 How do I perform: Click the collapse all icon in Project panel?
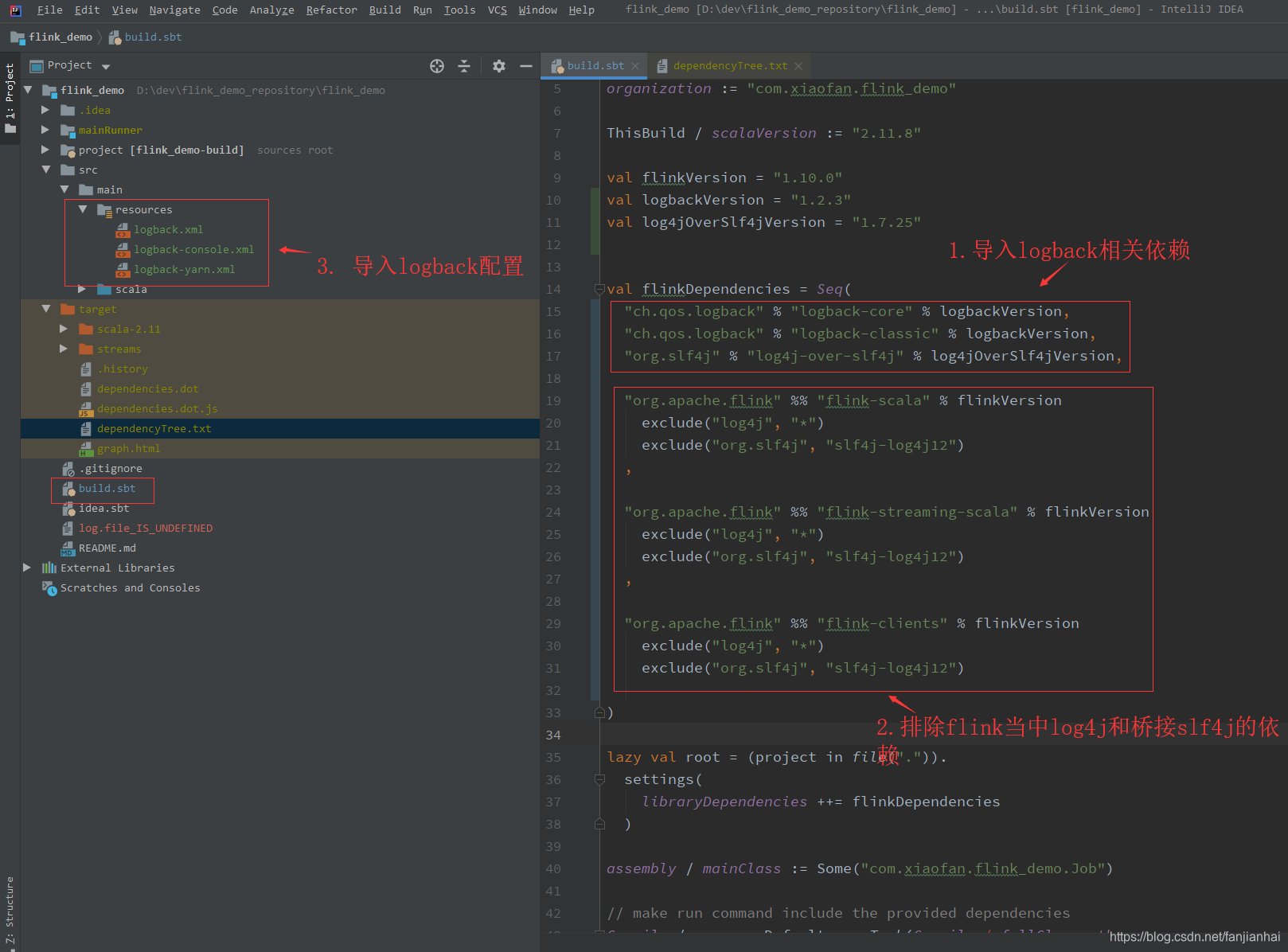coord(464,66)
